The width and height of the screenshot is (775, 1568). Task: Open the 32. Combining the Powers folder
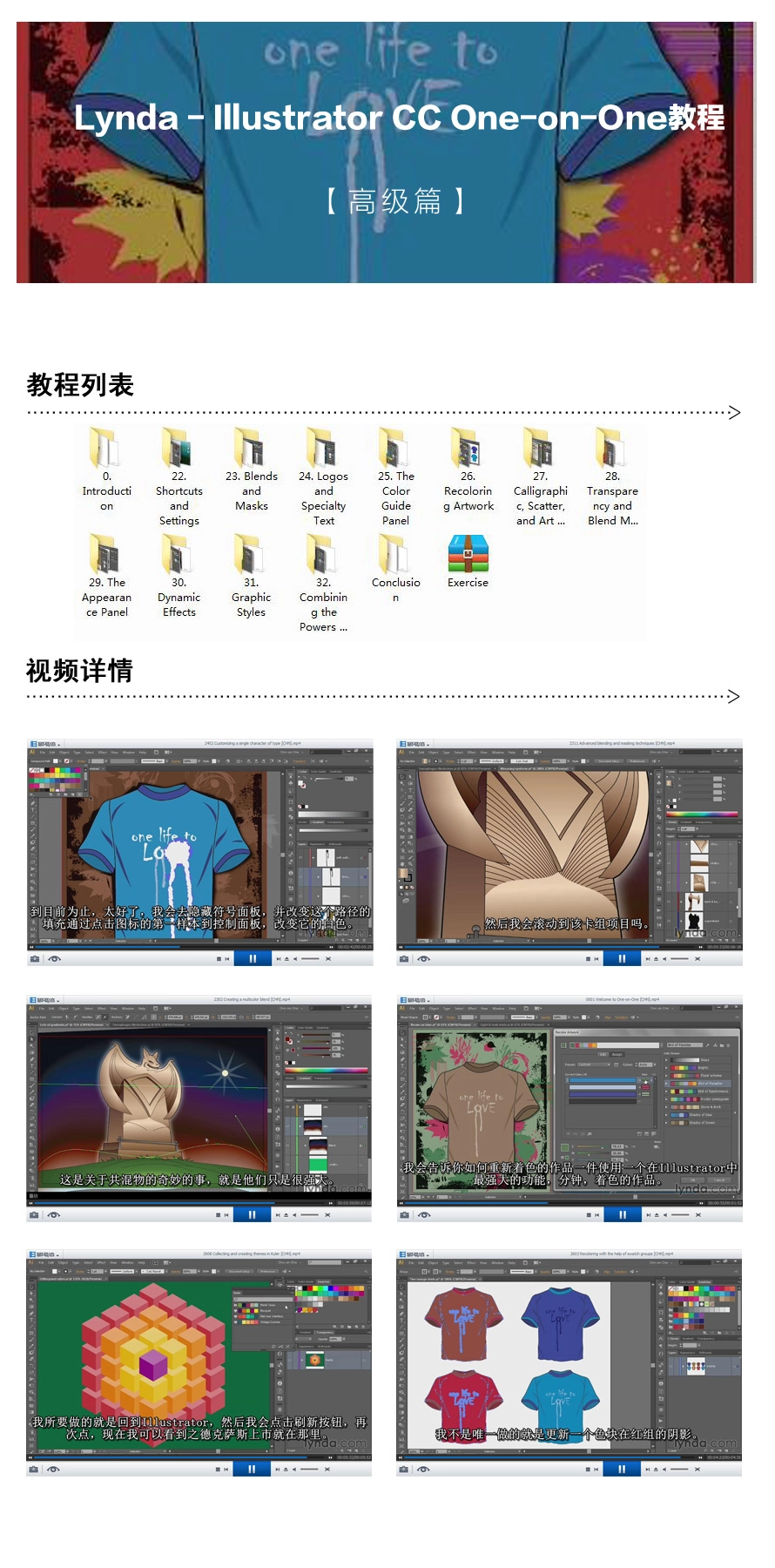[323, 583]
